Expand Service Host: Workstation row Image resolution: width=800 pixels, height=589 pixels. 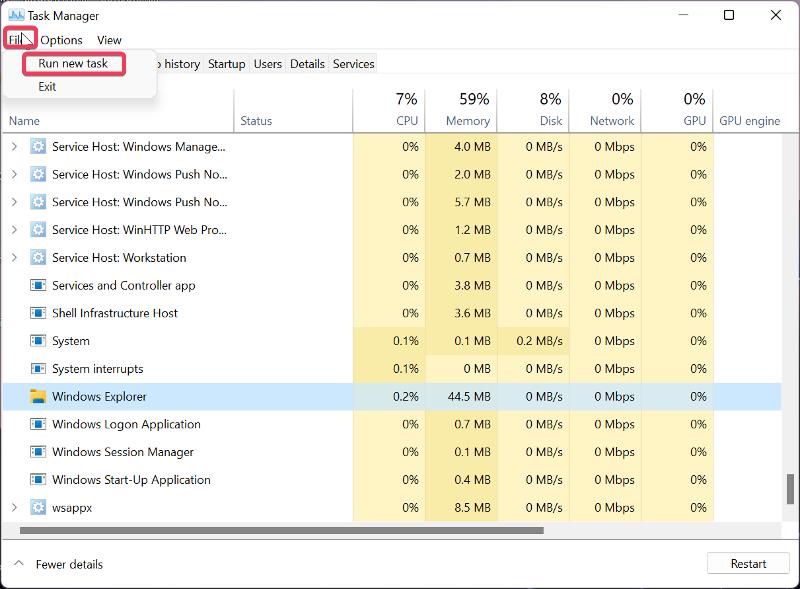coord(14,257)
